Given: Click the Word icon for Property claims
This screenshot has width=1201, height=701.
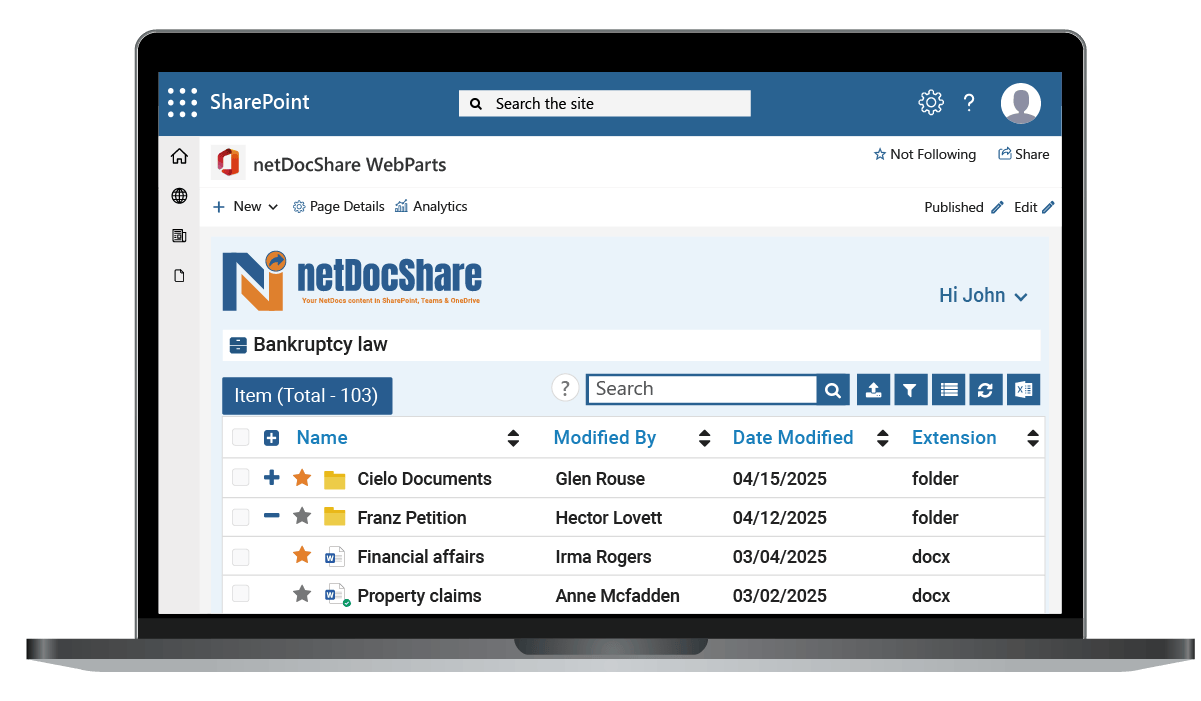Looking at the screenshot, I should coord(337,596).
